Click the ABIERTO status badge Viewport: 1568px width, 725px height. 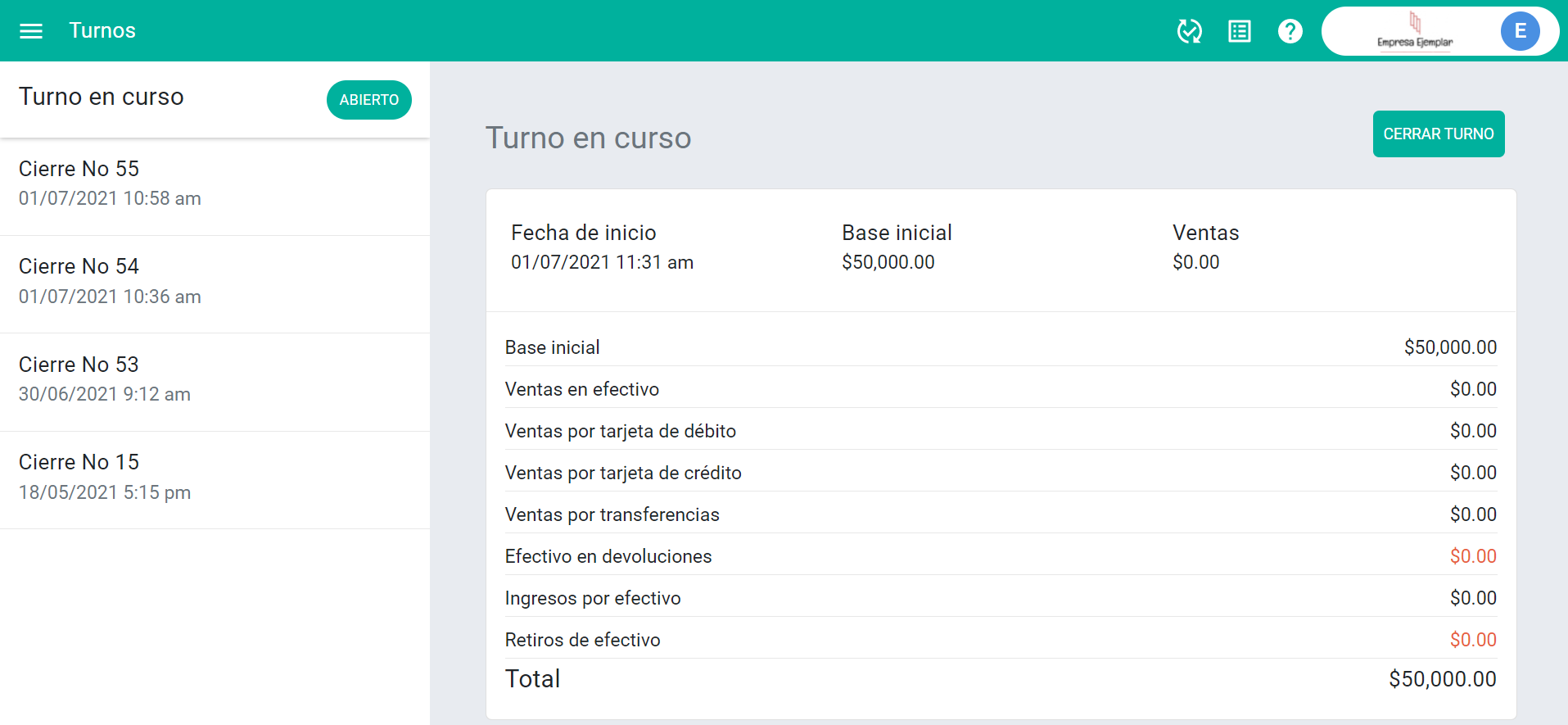tap(369, 100)
